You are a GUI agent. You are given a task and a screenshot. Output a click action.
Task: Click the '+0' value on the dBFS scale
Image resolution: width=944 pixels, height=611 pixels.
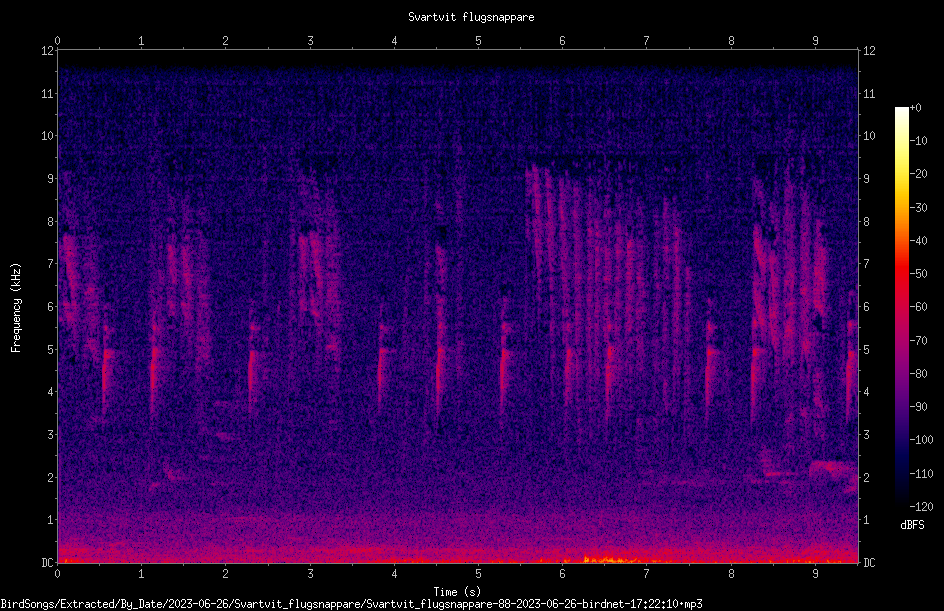(915, 108)
